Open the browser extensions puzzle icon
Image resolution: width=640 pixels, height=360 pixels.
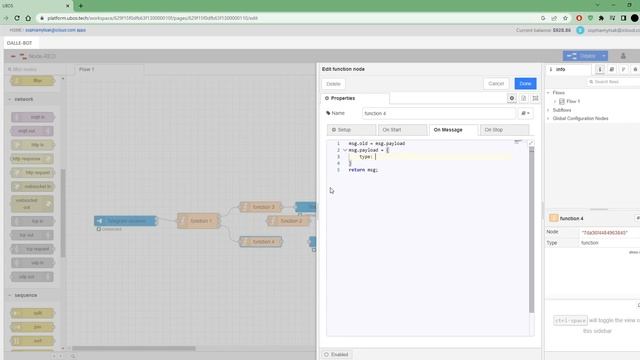tap(601, 18)
